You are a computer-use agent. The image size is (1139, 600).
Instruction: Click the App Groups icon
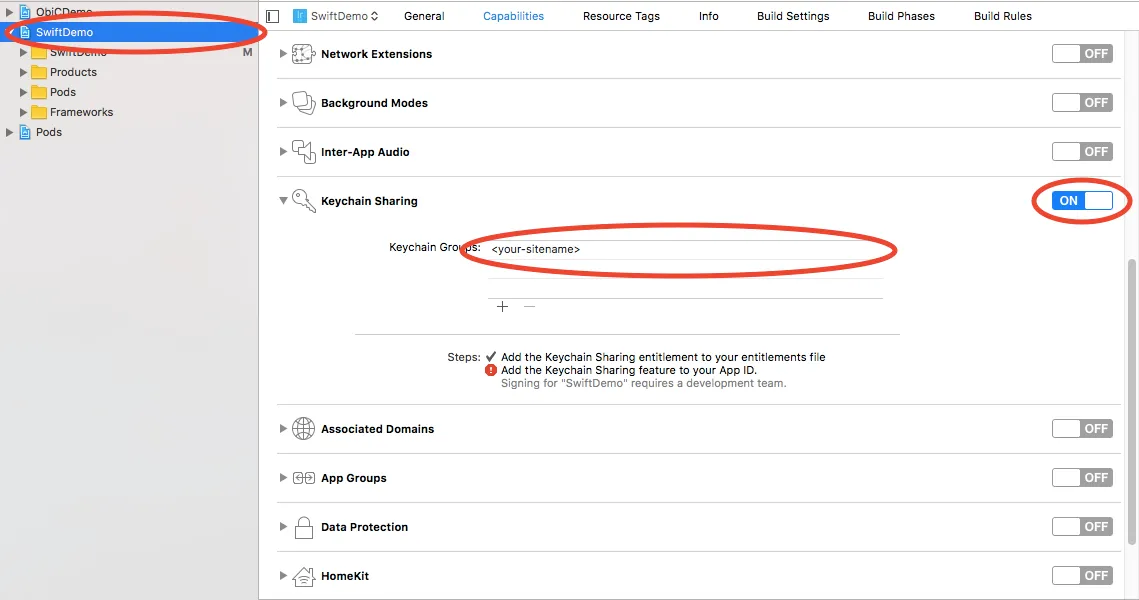click(x=303, y=478)
